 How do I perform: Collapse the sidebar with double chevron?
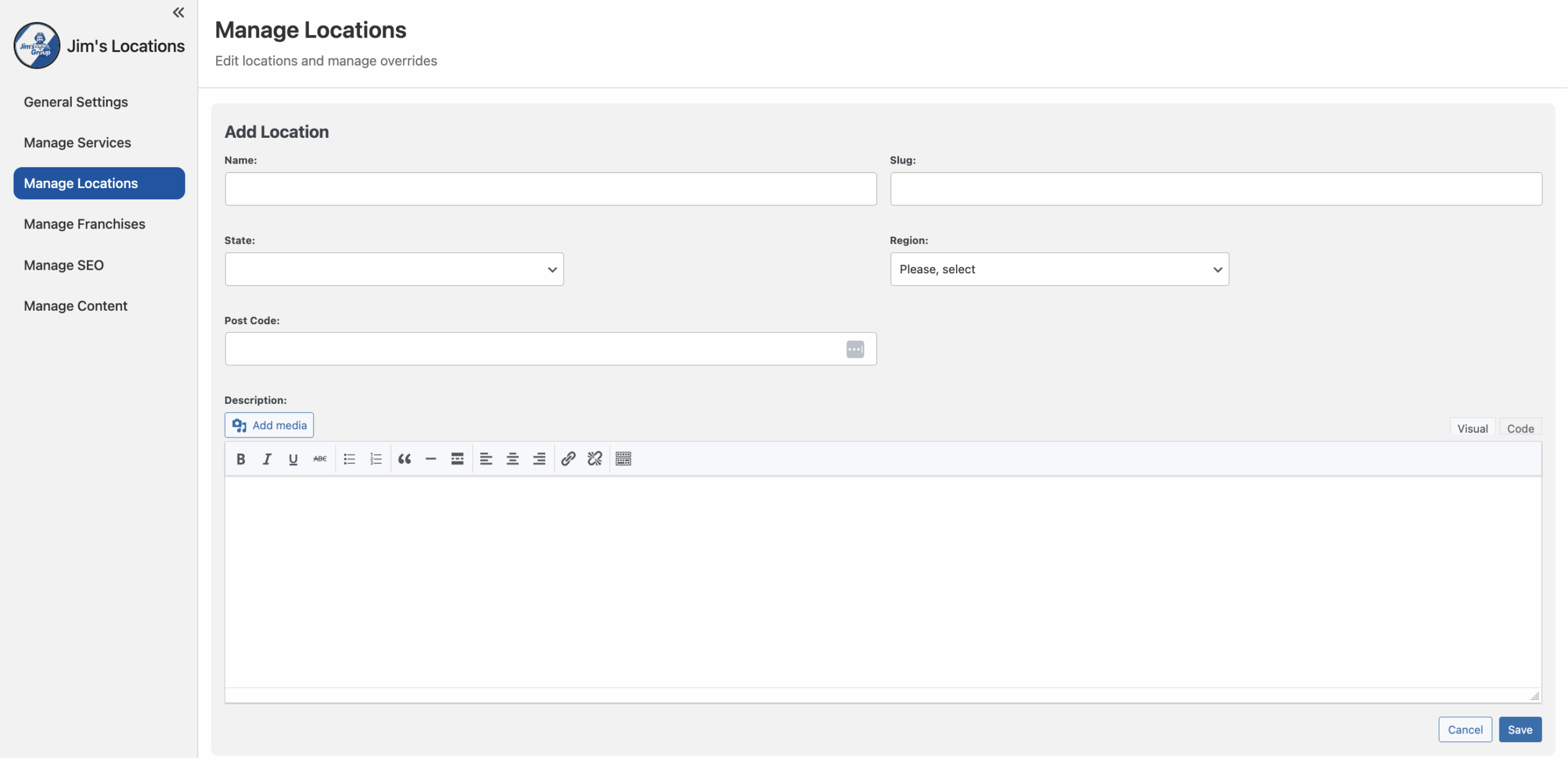pyautogui.click(x=178, y=12)
